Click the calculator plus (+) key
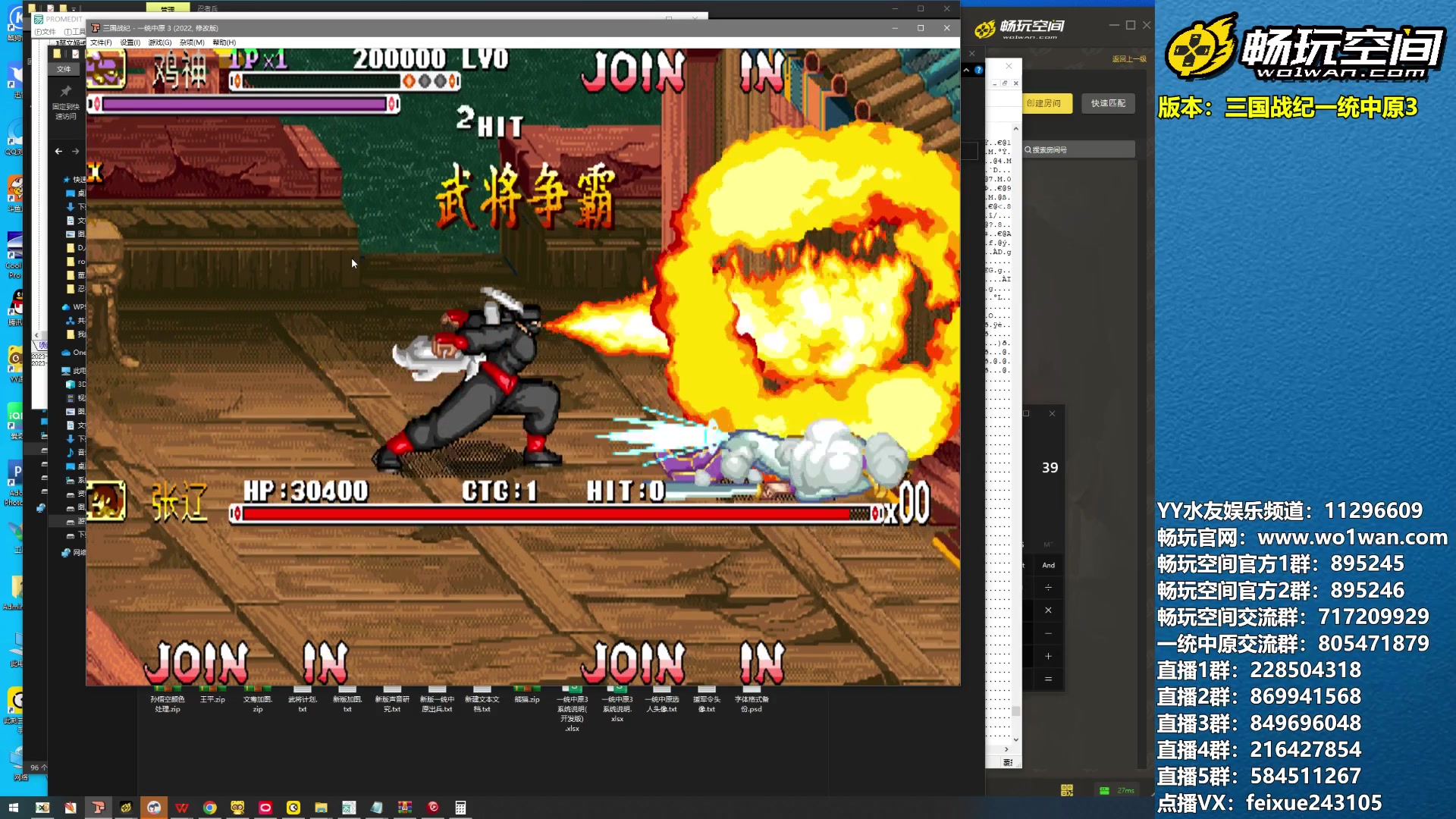 pyautogui.click(x=1048, y=656)
